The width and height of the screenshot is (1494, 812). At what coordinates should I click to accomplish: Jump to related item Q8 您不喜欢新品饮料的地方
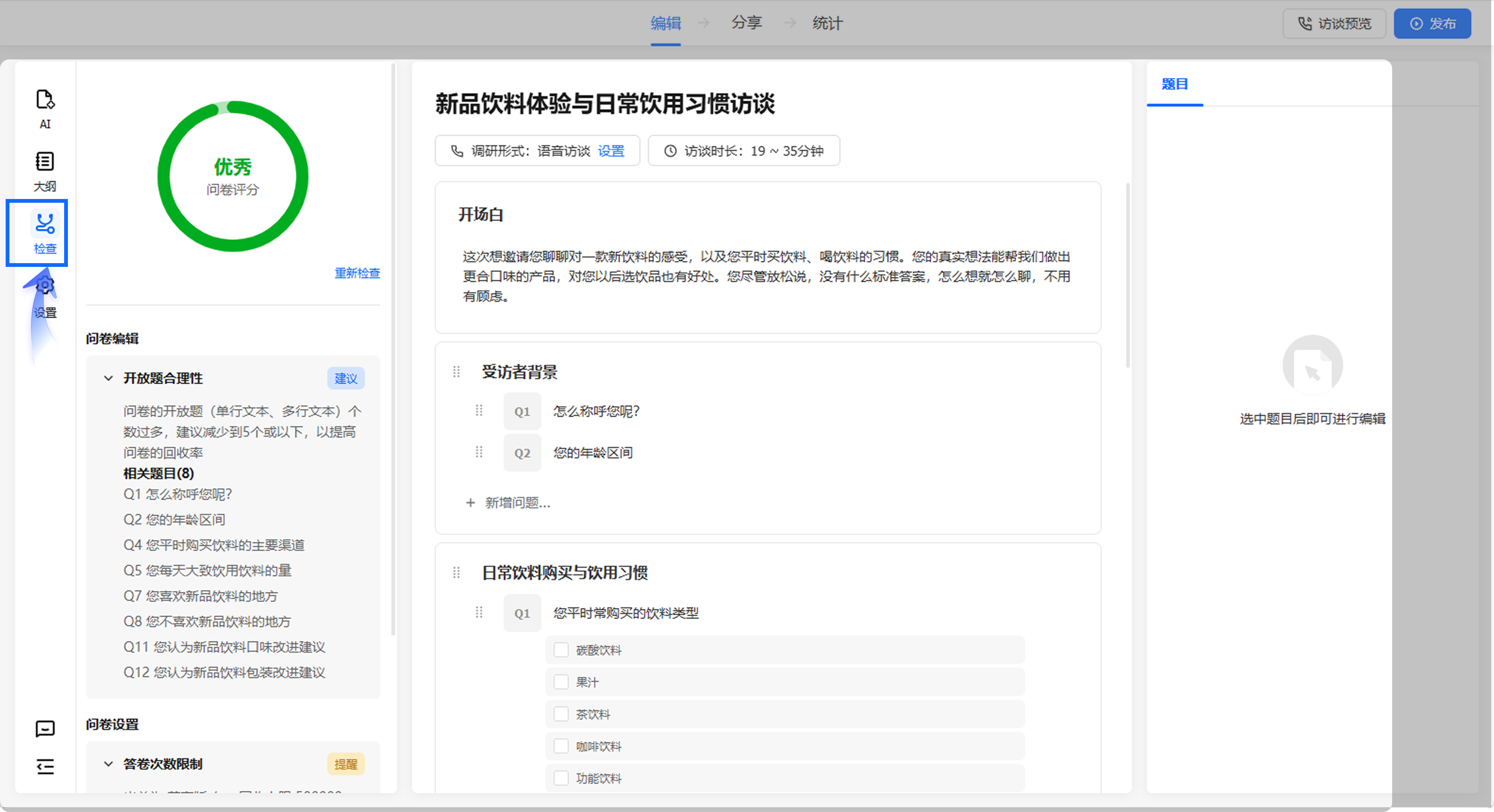(x=207, y=622)
